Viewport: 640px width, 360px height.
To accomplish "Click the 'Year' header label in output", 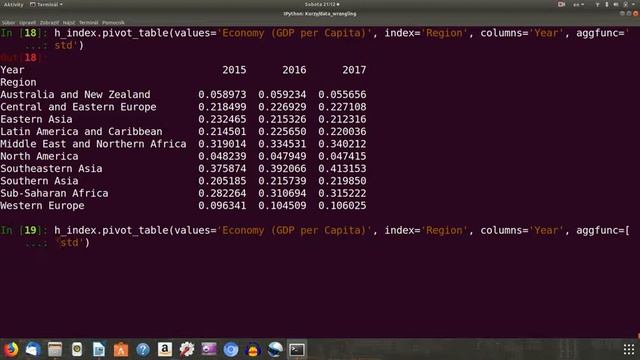I will coord(12,70).
